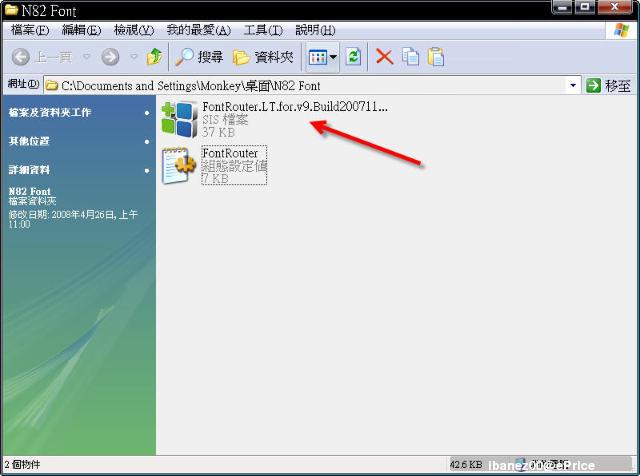Close the N82 Font window
This screenshot has height=476, width=640.
[615, 7]
